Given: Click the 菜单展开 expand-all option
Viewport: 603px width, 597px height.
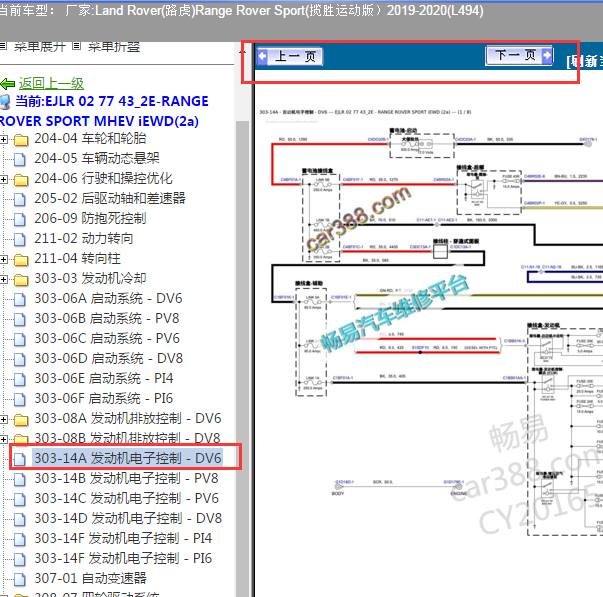Looking at the screenshot, I should click(40, 47).
